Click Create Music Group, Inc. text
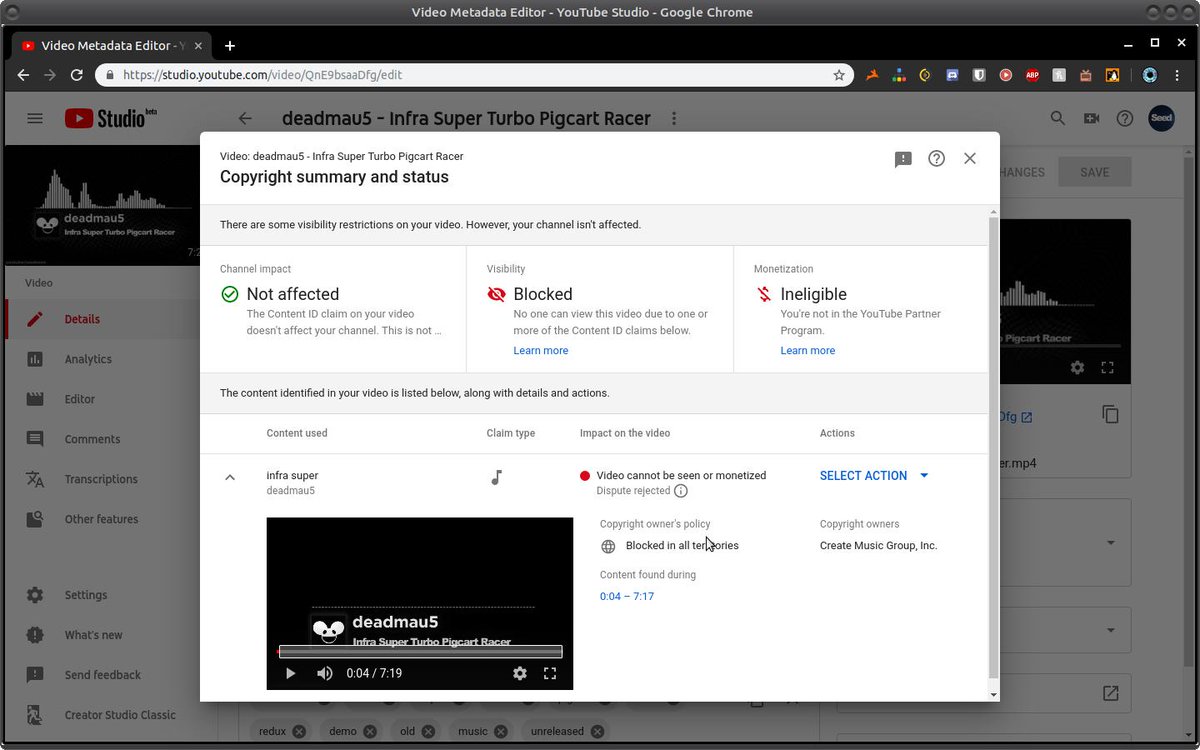The image size is (1200, 750). [x=879, y=546]
